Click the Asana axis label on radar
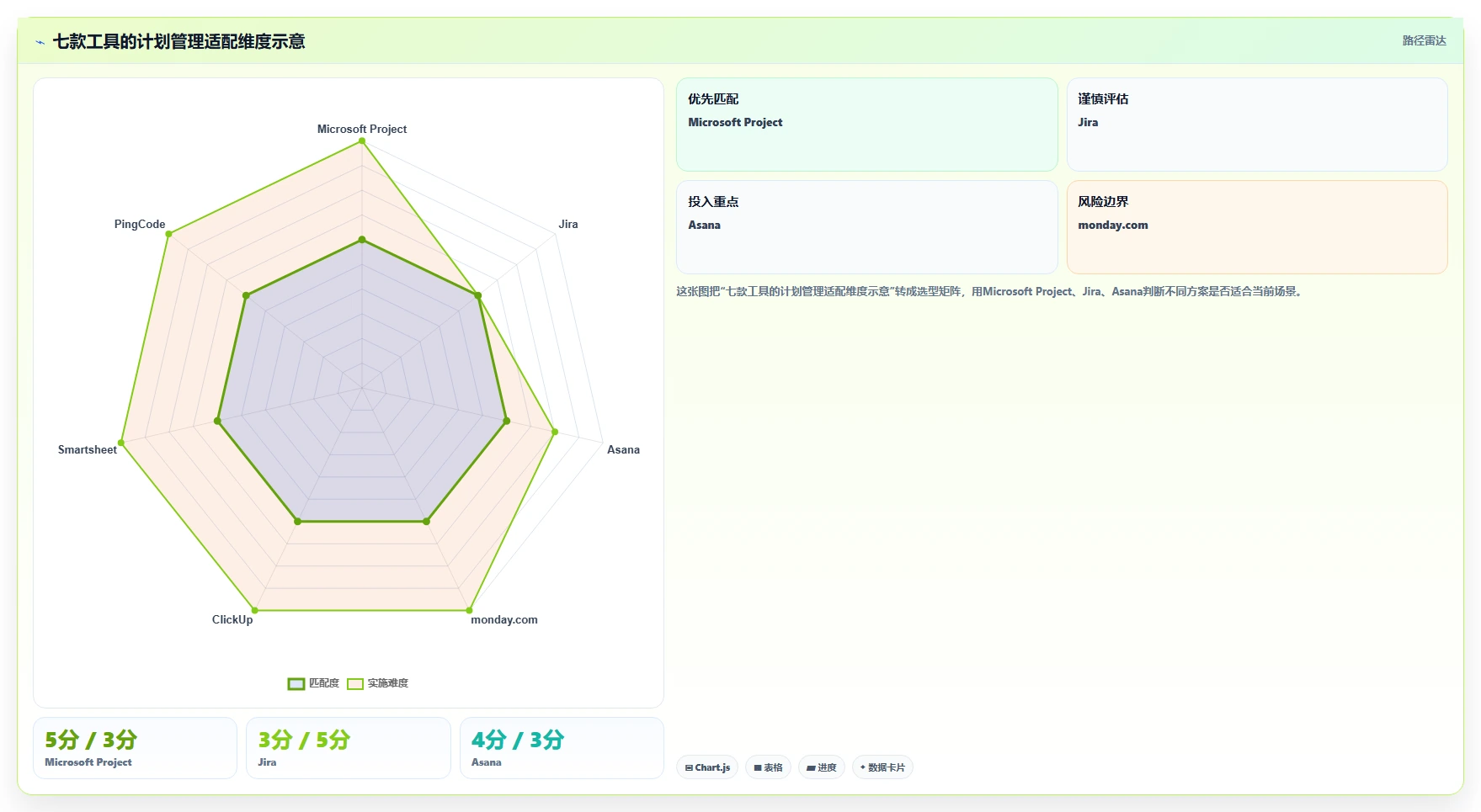This screenshot has height=812, width=1481. (623, 449)
